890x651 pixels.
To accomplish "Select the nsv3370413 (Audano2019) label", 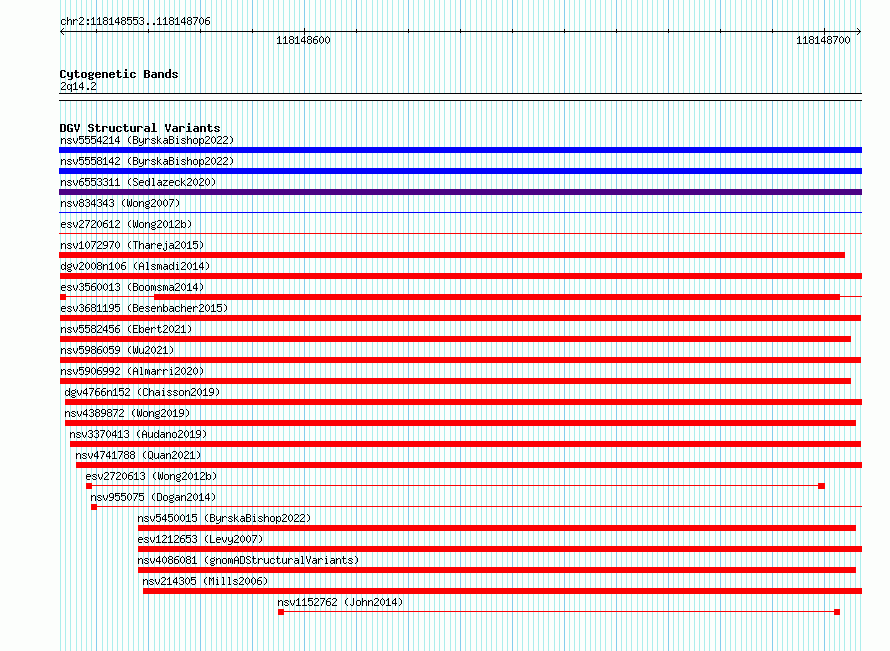I will [138, 434].
